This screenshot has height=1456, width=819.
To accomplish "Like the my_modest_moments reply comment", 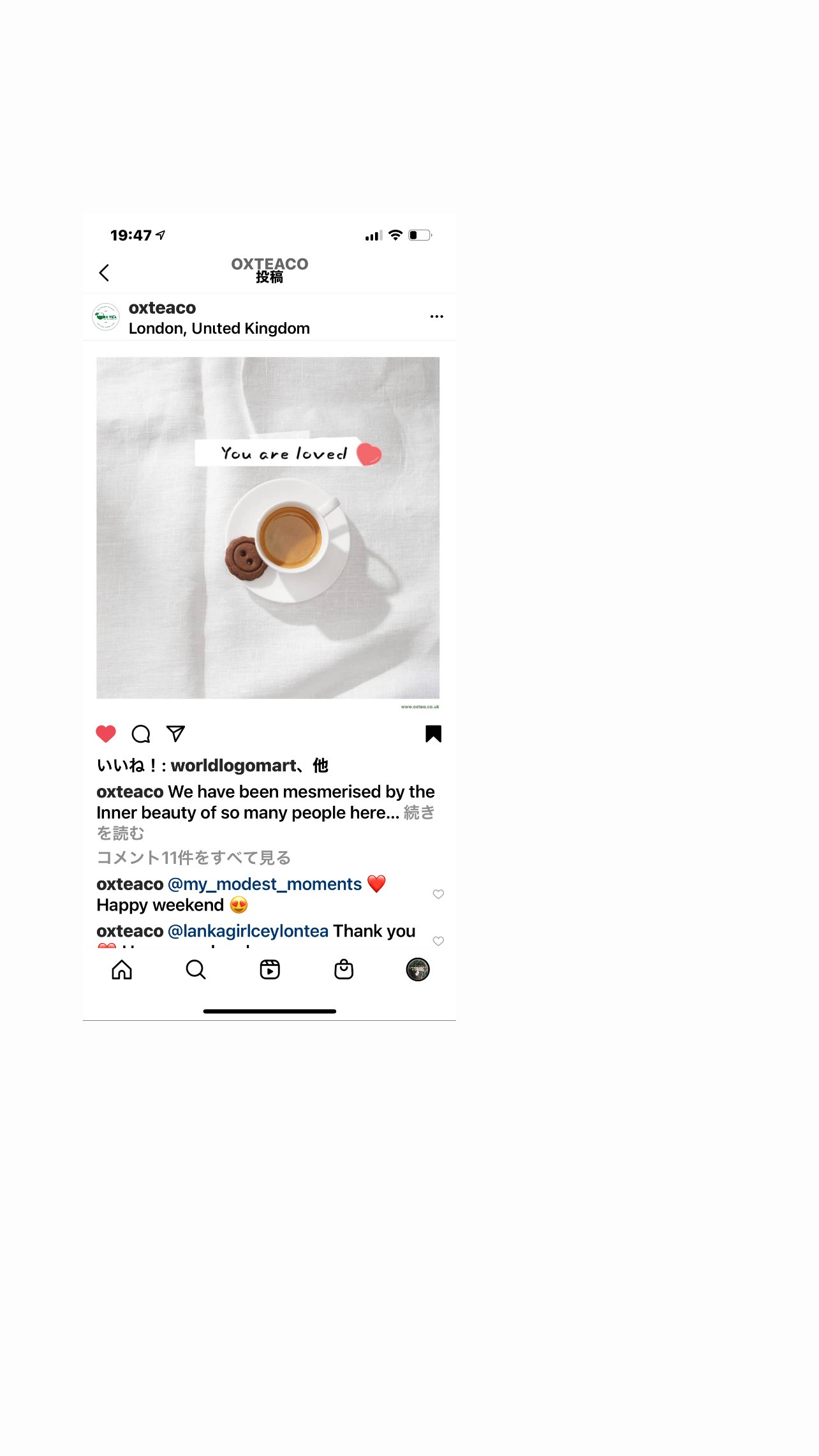I will (438, 894).
